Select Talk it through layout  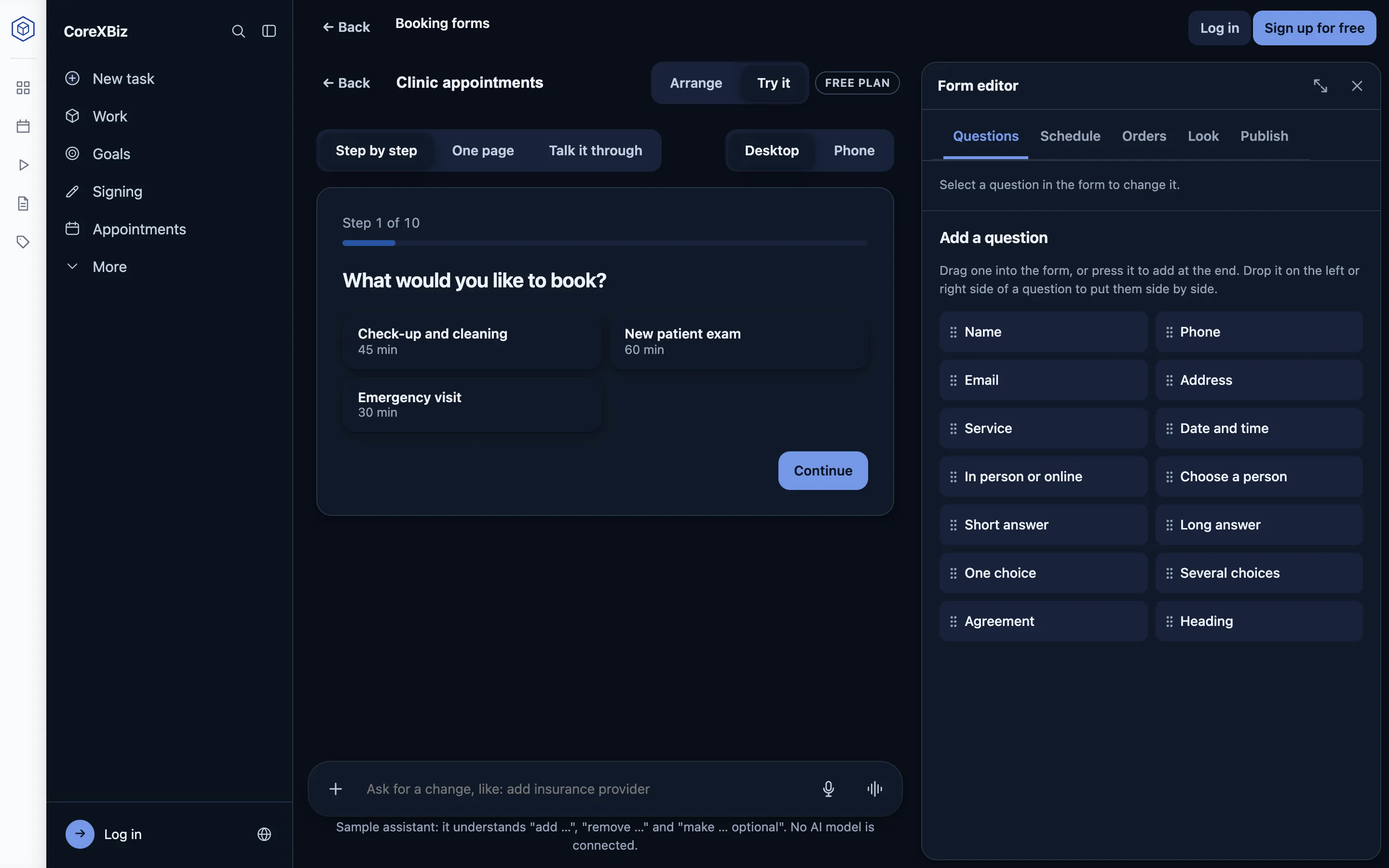click(595, 150)
